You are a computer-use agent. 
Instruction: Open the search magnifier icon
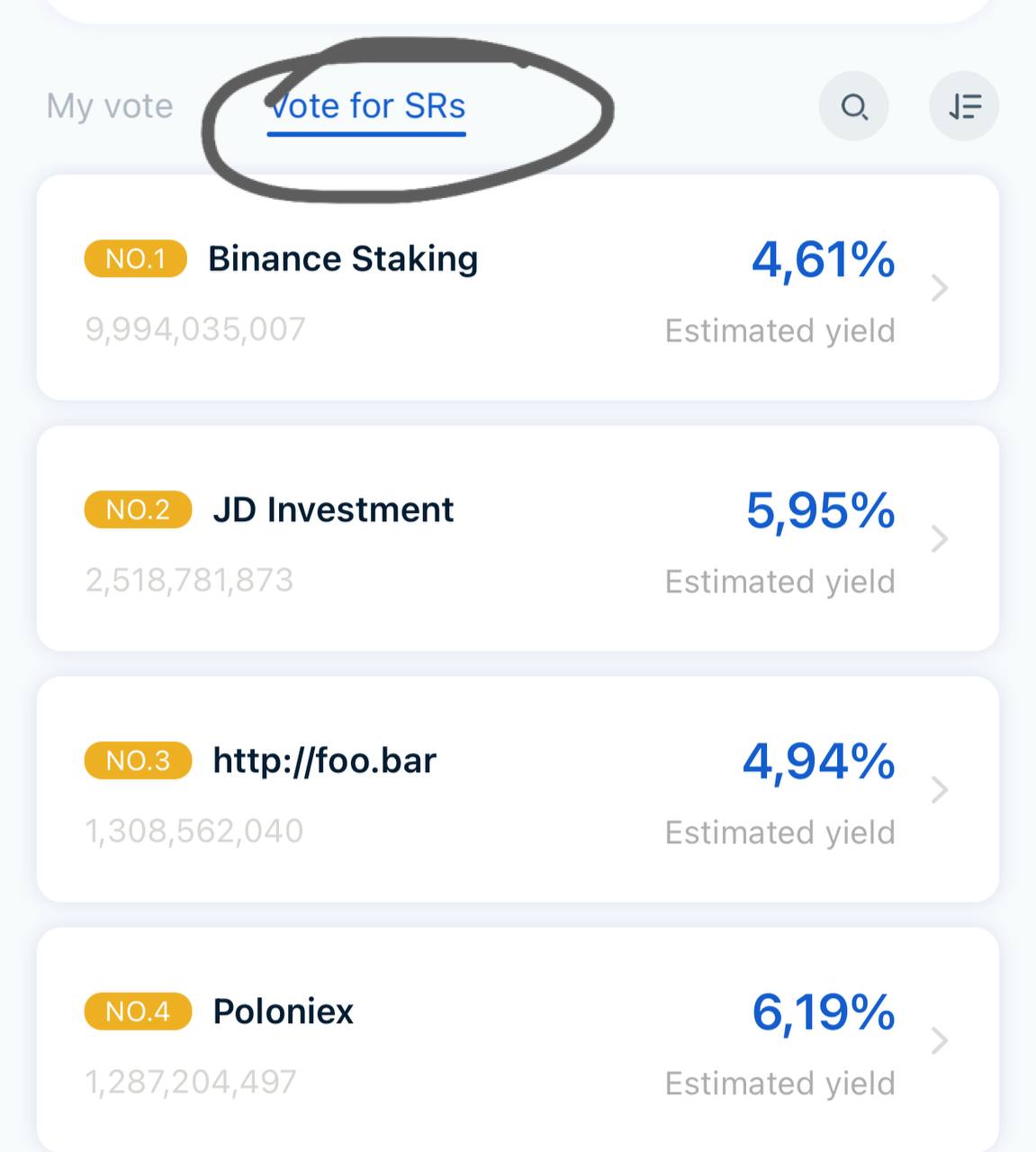[853, 107]
